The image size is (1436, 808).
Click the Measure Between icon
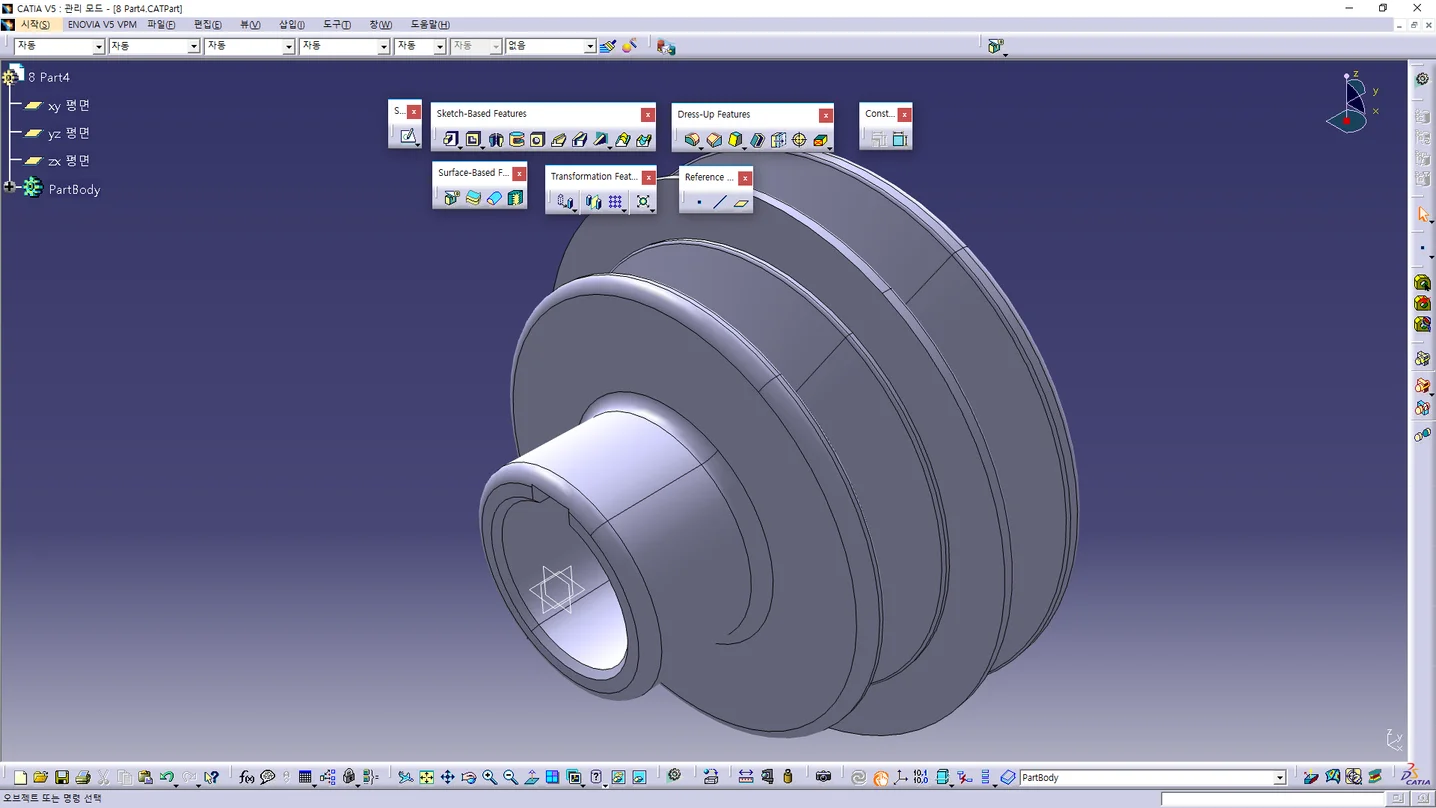(746, 777)
